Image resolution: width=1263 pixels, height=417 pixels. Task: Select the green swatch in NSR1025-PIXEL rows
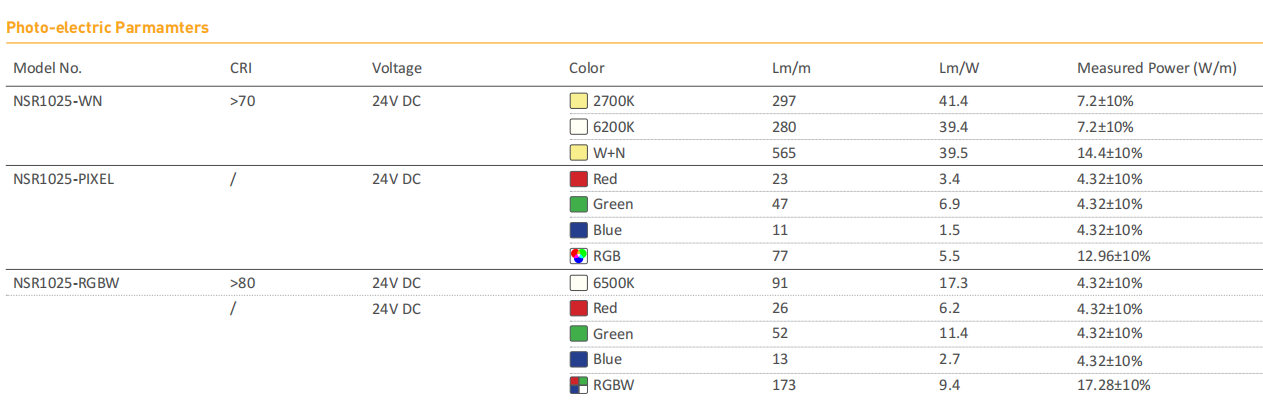(x=578, y=204)
